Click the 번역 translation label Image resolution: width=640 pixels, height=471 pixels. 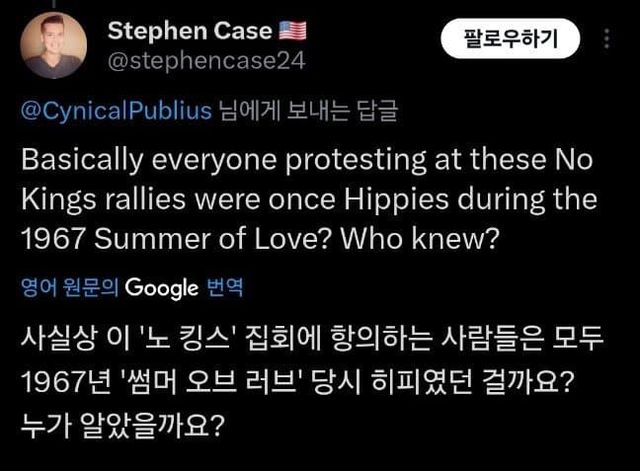(x=224, y=288)
